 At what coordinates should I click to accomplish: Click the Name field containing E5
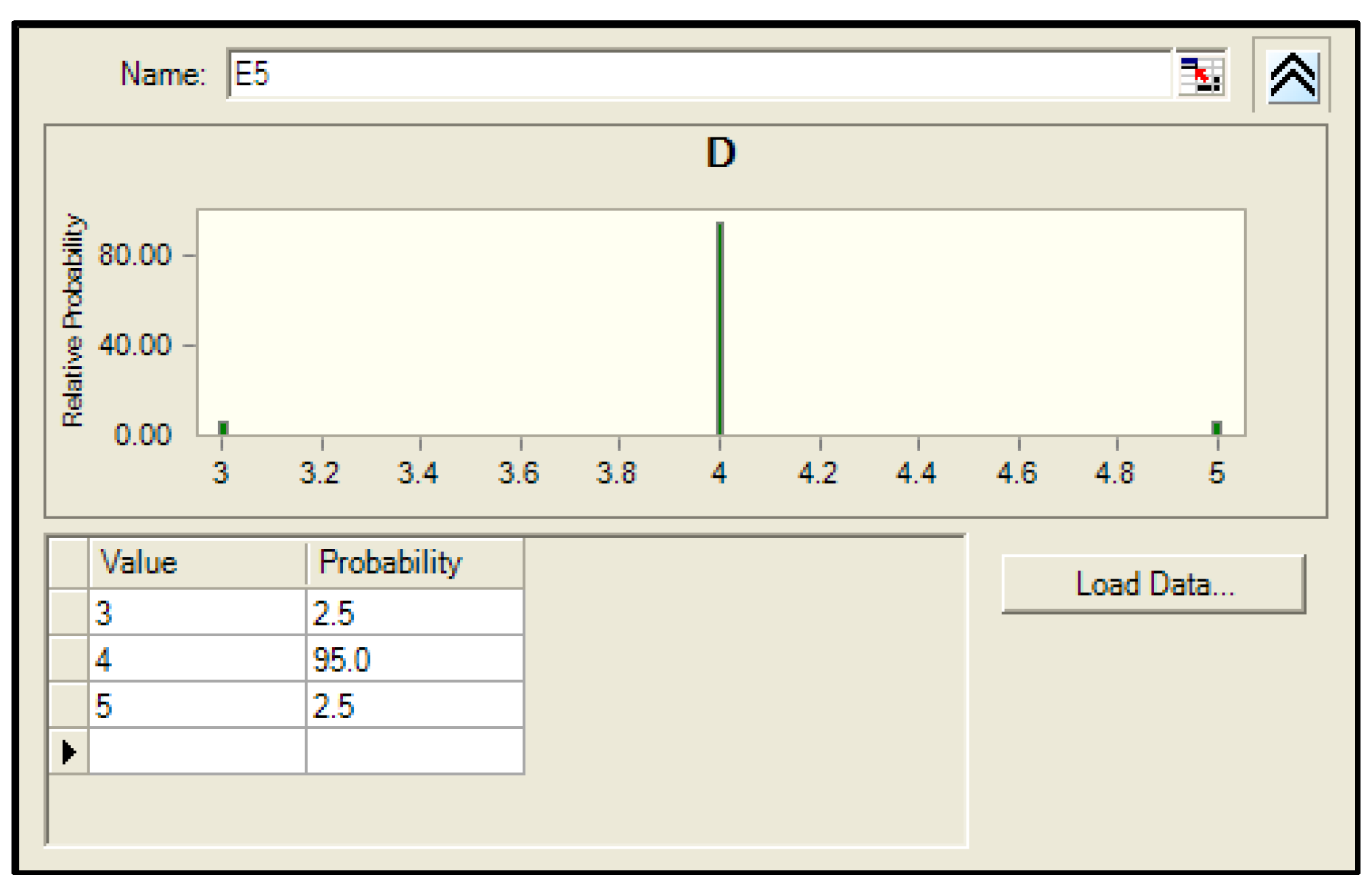click(x=700, y=74)
